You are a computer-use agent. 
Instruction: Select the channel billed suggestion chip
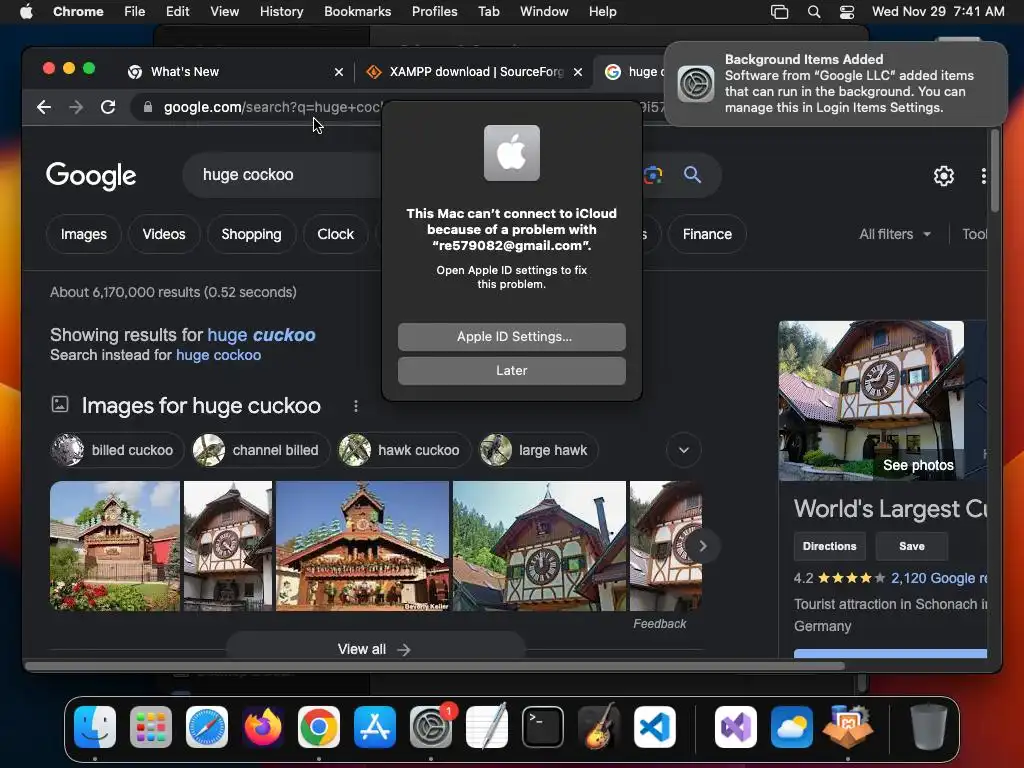pyautogui.click(x=261, y=450)
